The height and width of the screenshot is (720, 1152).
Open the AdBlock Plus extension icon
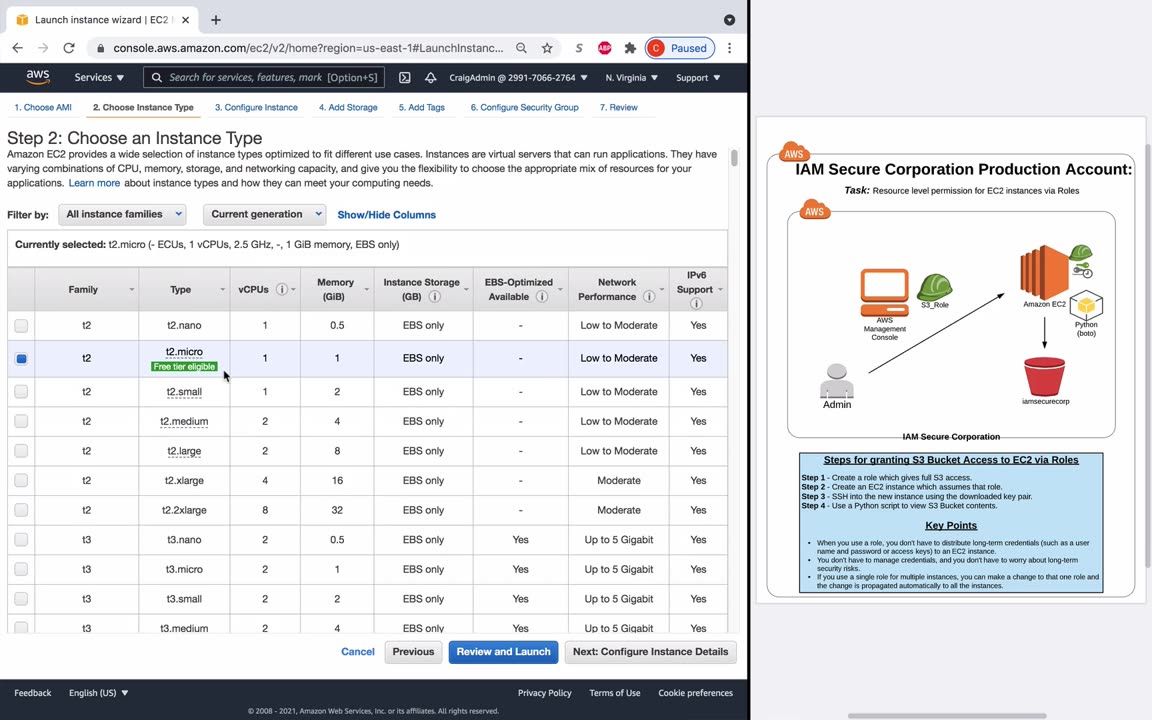tap(605, 48)
